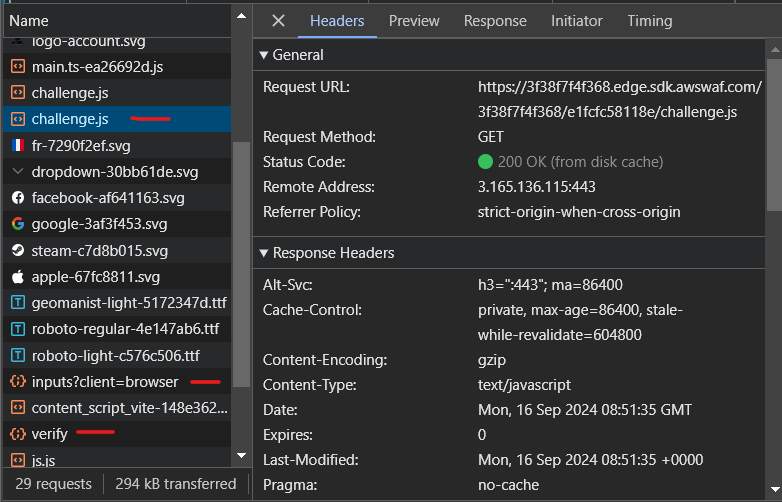
Task: Click the Cache-Control header value
Action: (580, 322)
